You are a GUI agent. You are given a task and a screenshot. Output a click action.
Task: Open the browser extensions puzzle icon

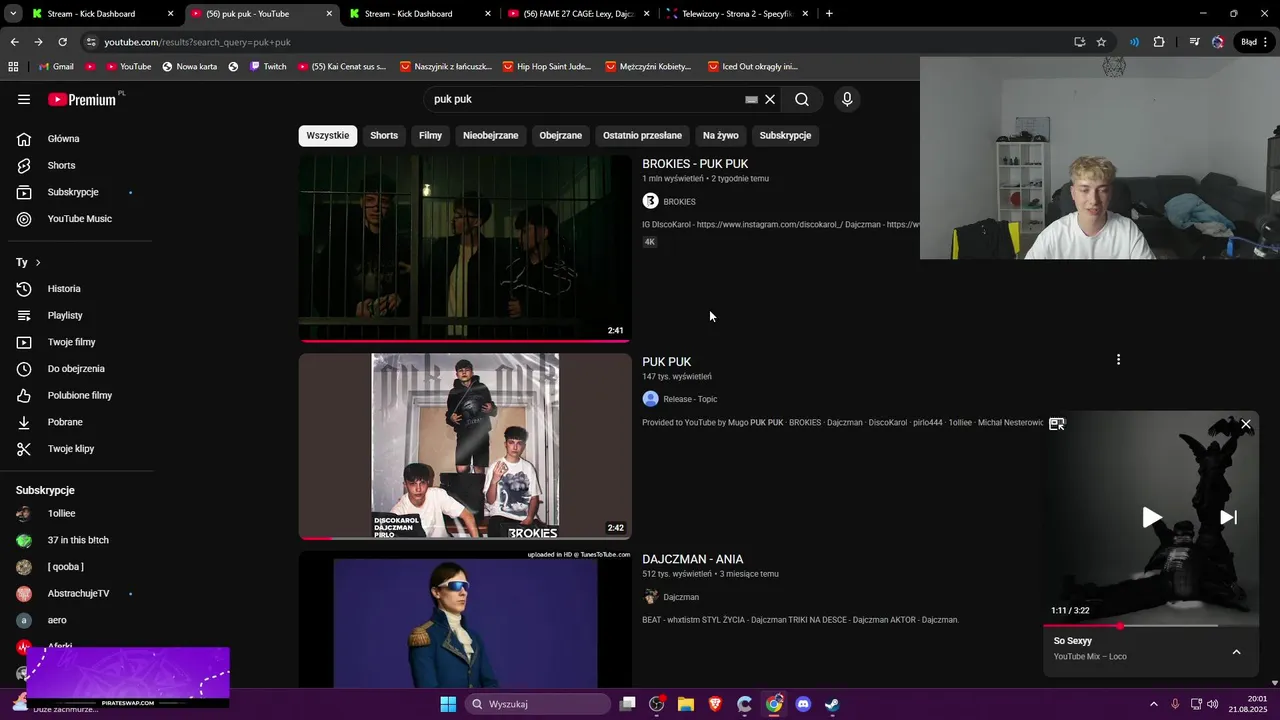1159,42
